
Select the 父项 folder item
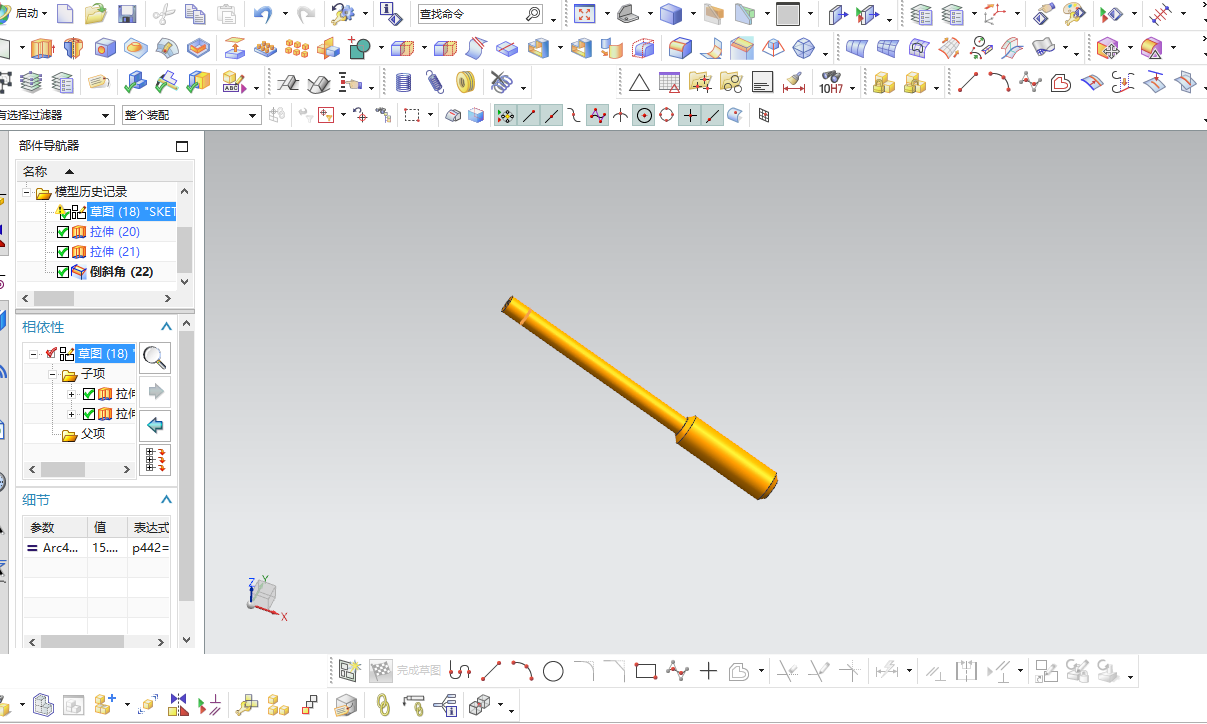(x=93, y=434)
